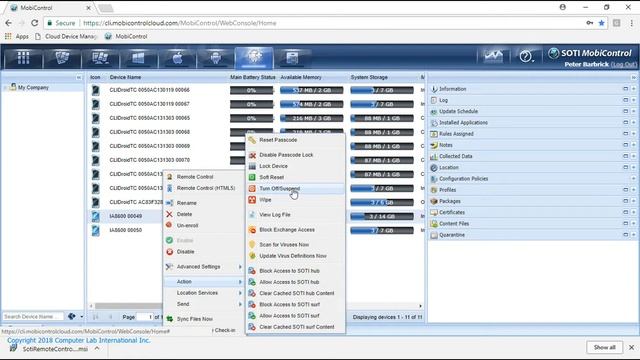Click Show all downloads button
The image size is (640, 360).
604,347
